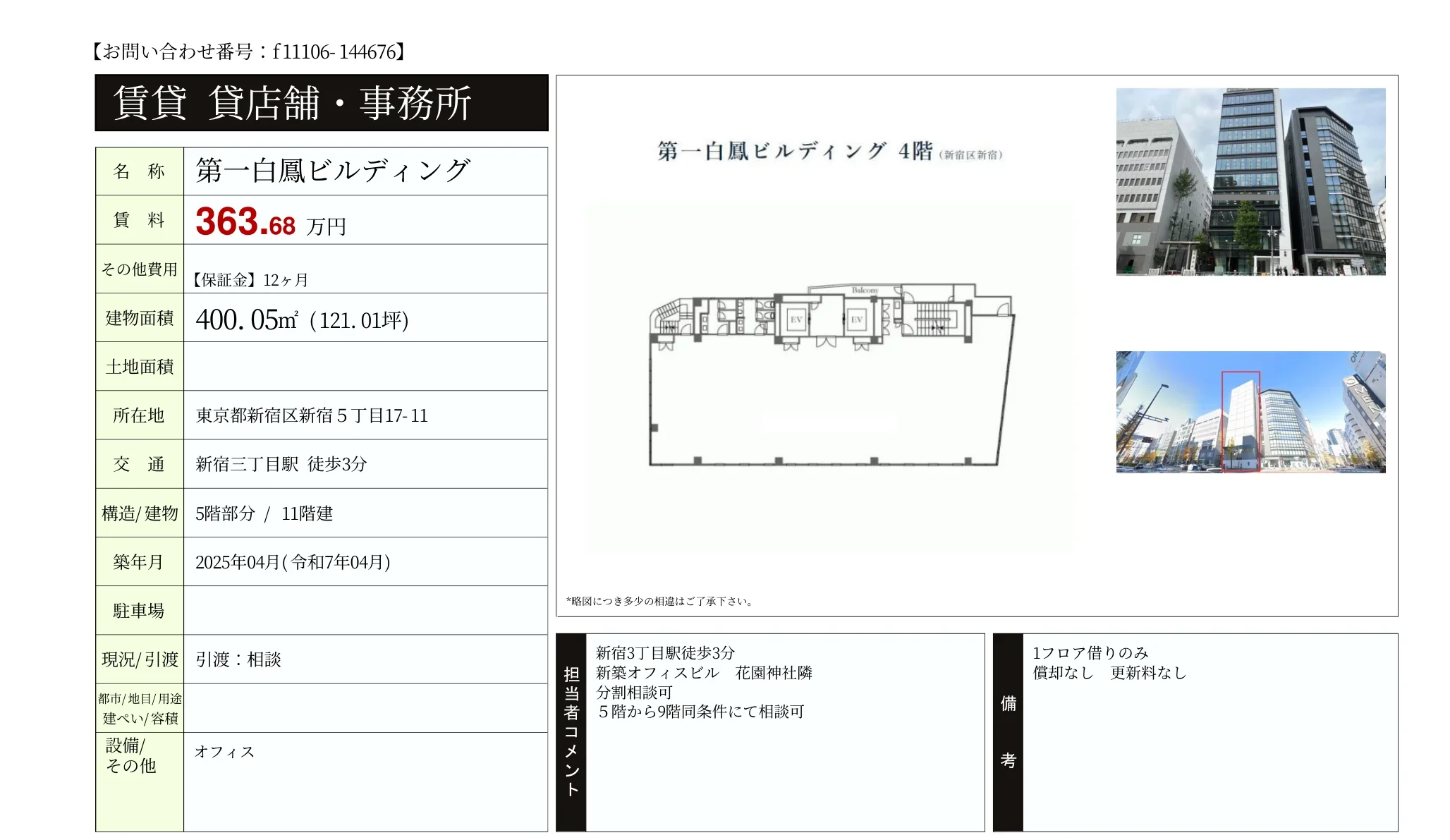Click the building exterior photo thumbnail

click(1250, 181)
